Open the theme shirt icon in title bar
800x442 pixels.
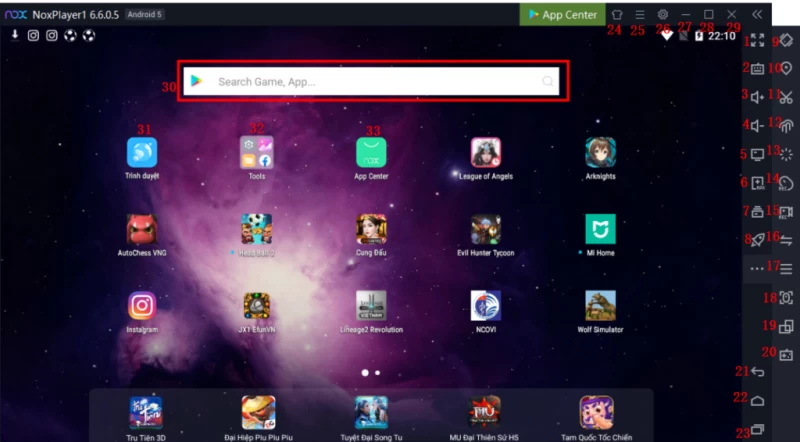click(x=617, y=14)
